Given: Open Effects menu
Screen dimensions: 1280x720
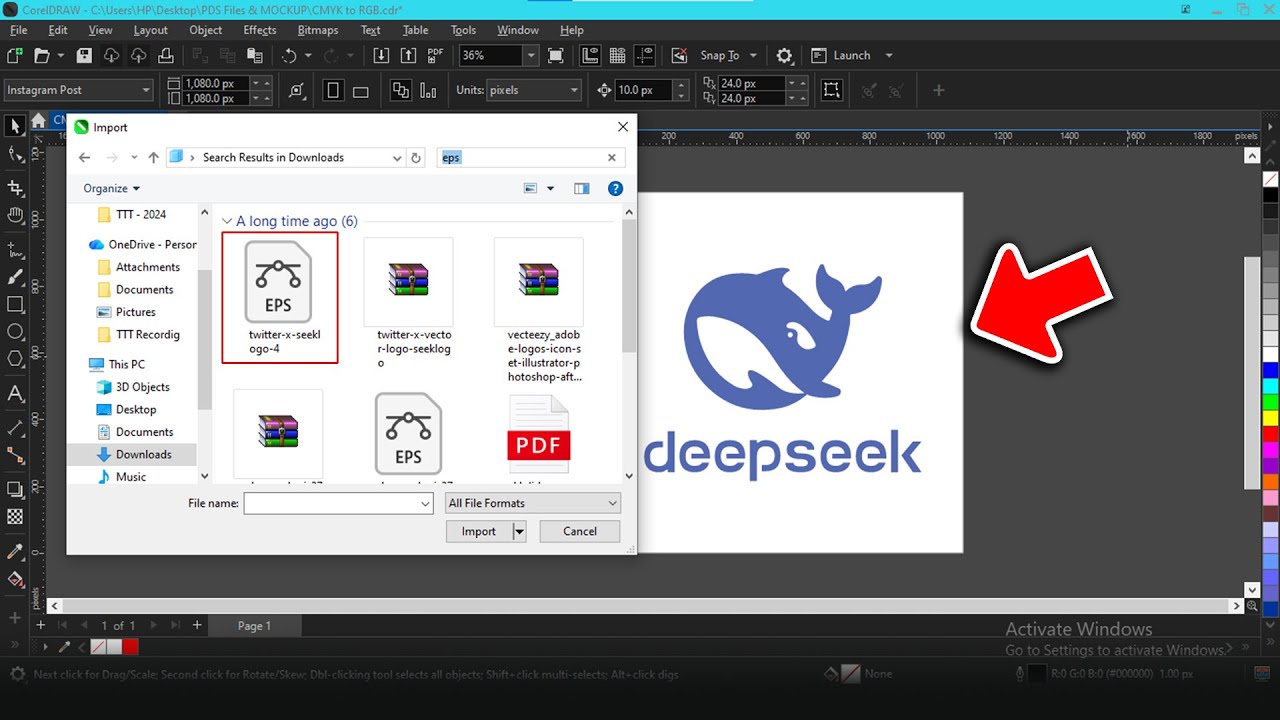Looking at the screenshot, I should pos(260,30).
